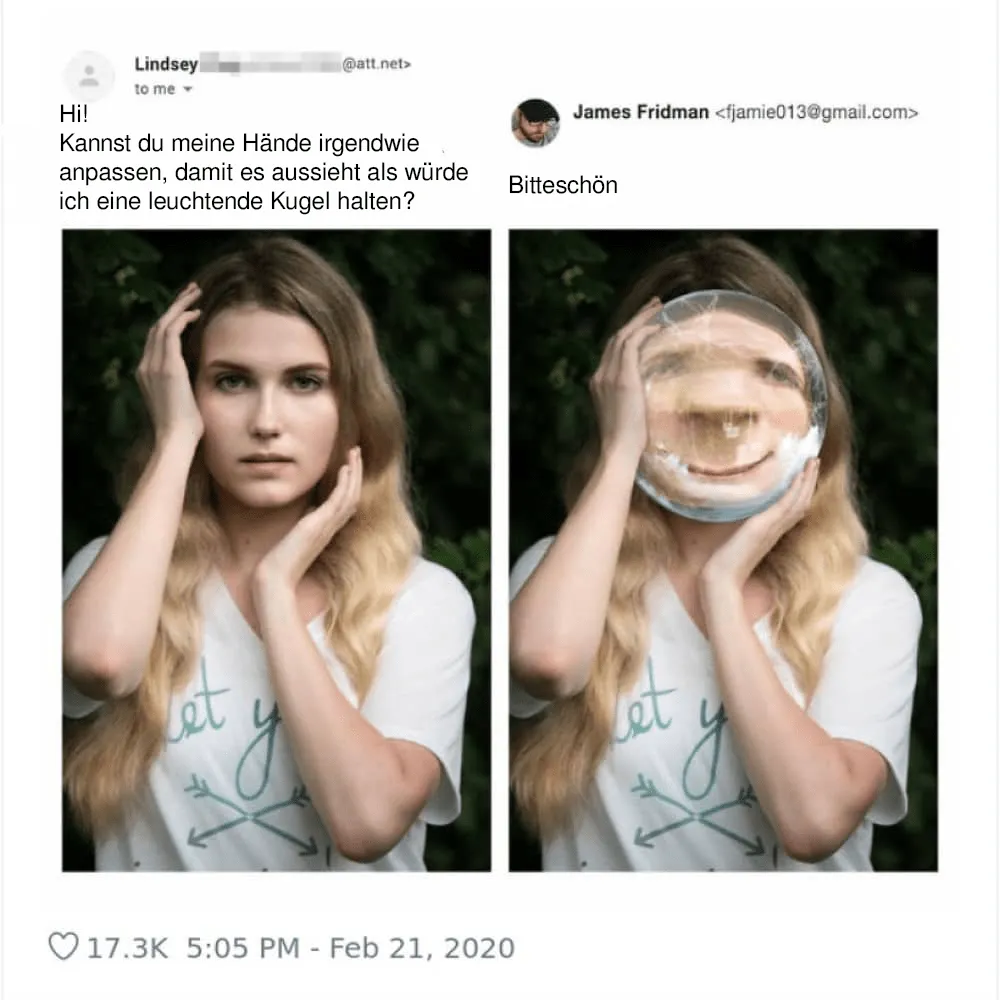Click the blurred portion of Lindsey's email
The height and width of the screenshot is (1000, 1000).
pos(270,64)
